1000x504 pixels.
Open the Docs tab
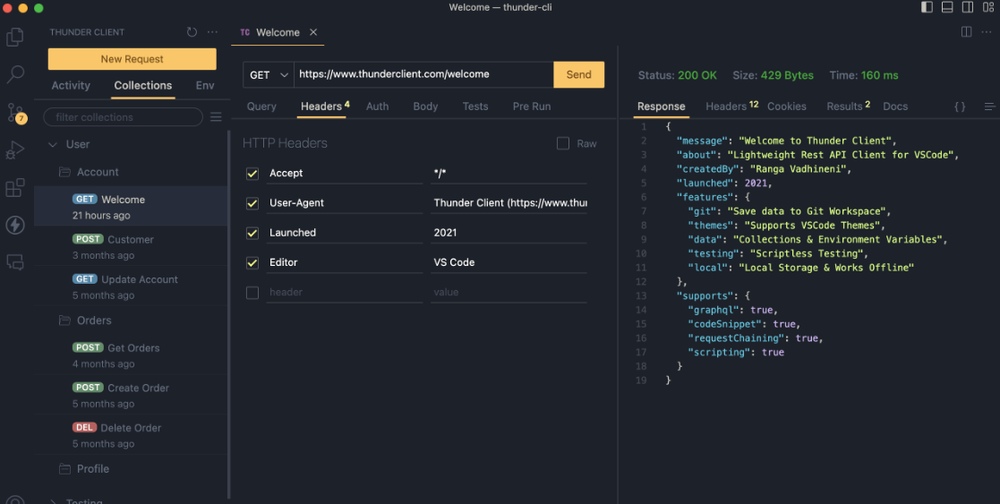point(895,107)
